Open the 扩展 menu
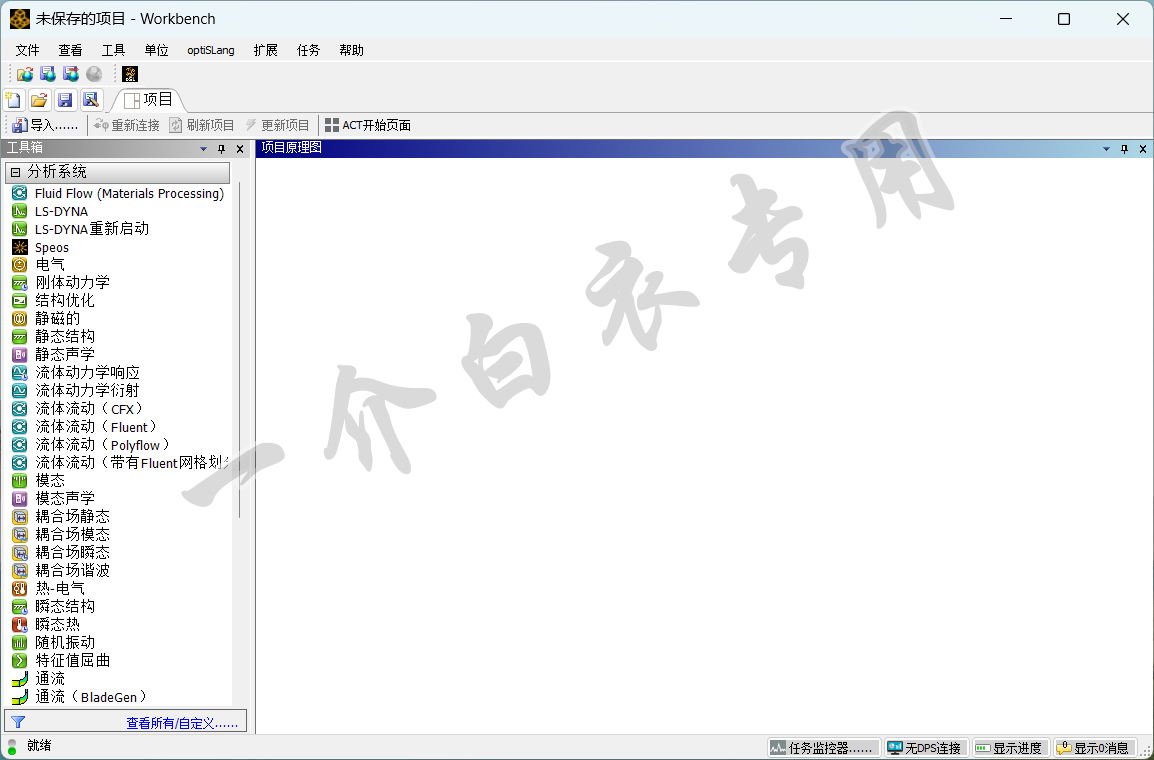This screenshot has width=1154, height=760. tap(266, 50)
